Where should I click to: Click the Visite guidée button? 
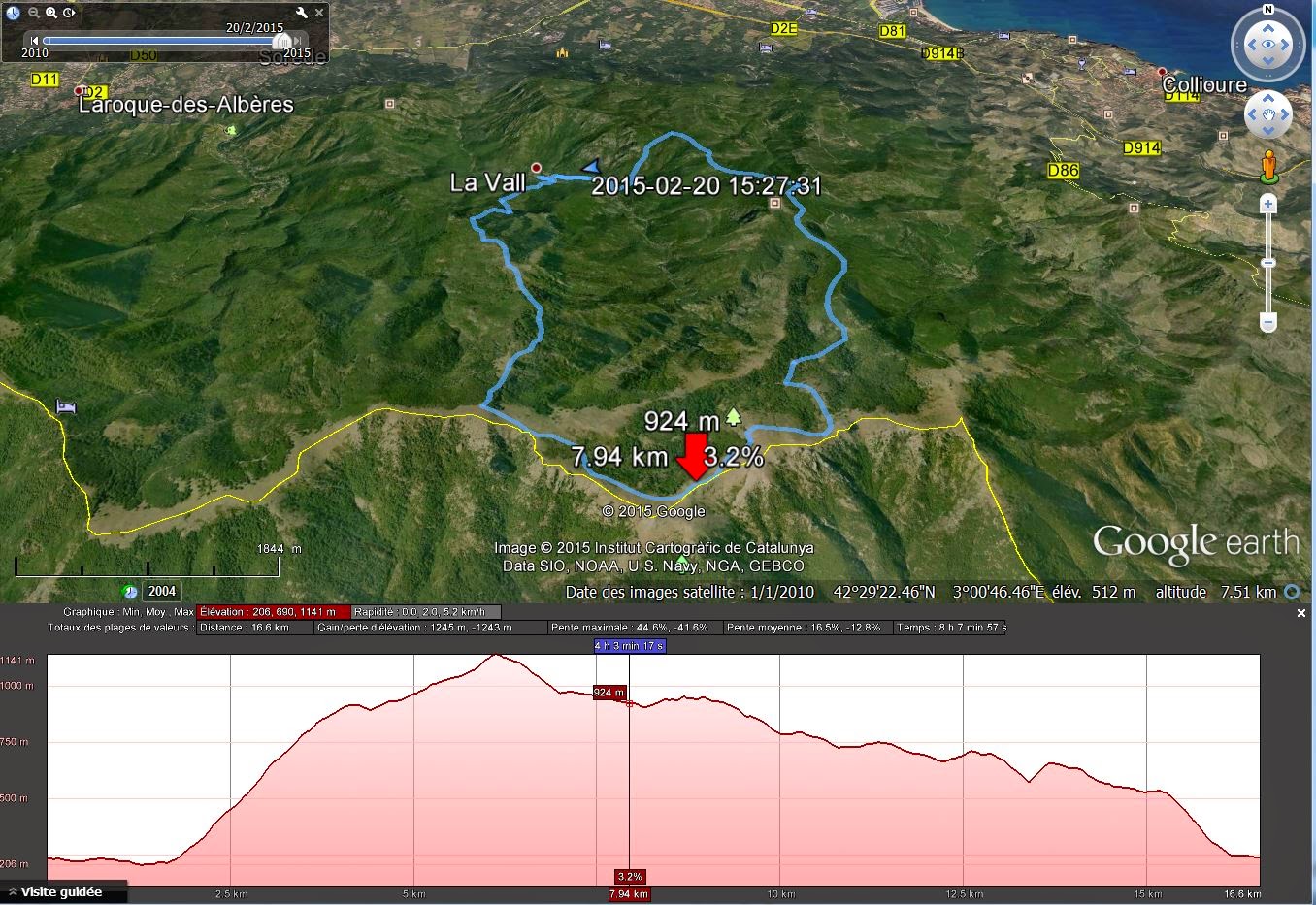click(62, 892)
